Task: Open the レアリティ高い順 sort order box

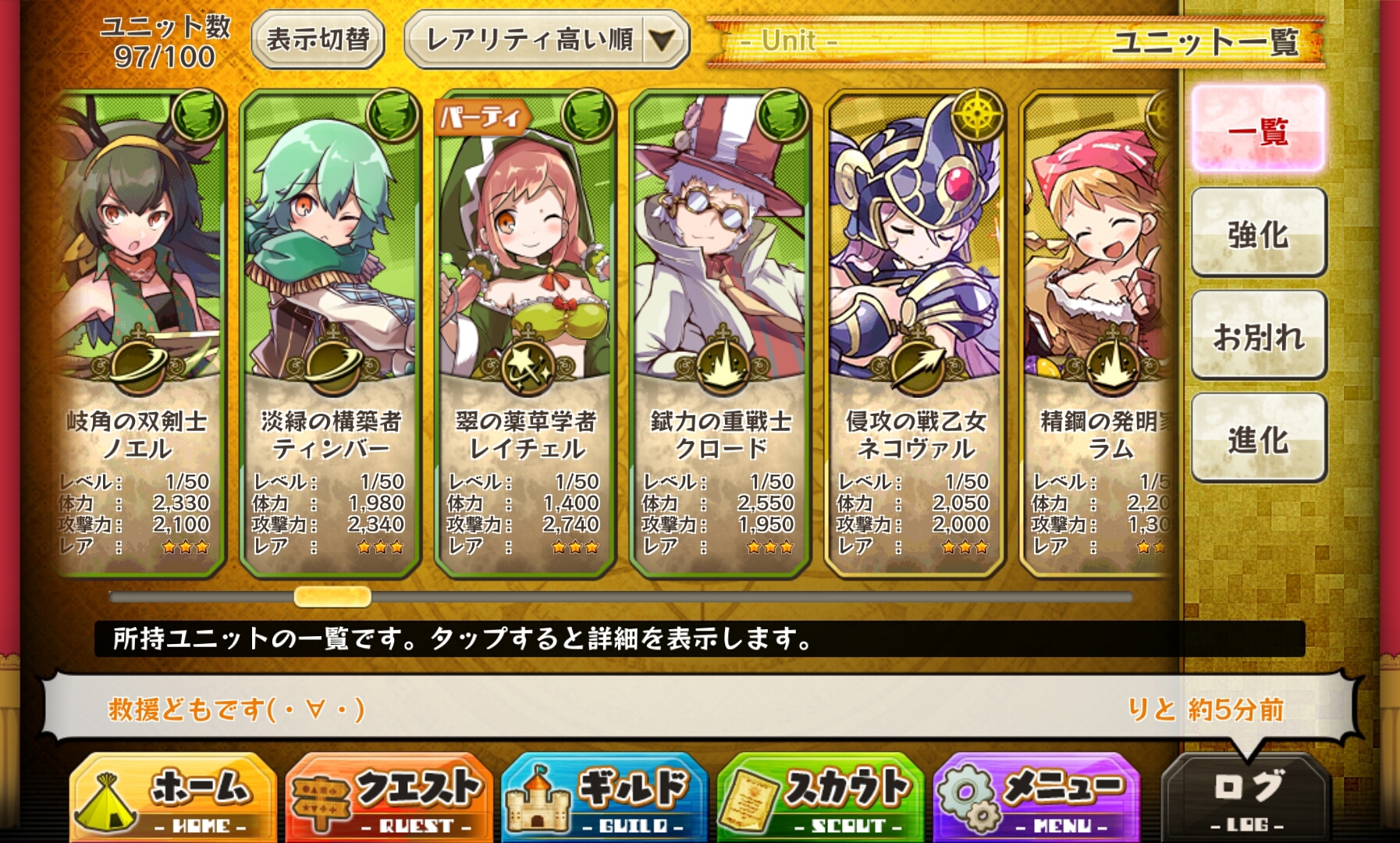Action: pyautogui.click(x=546, y=40)
